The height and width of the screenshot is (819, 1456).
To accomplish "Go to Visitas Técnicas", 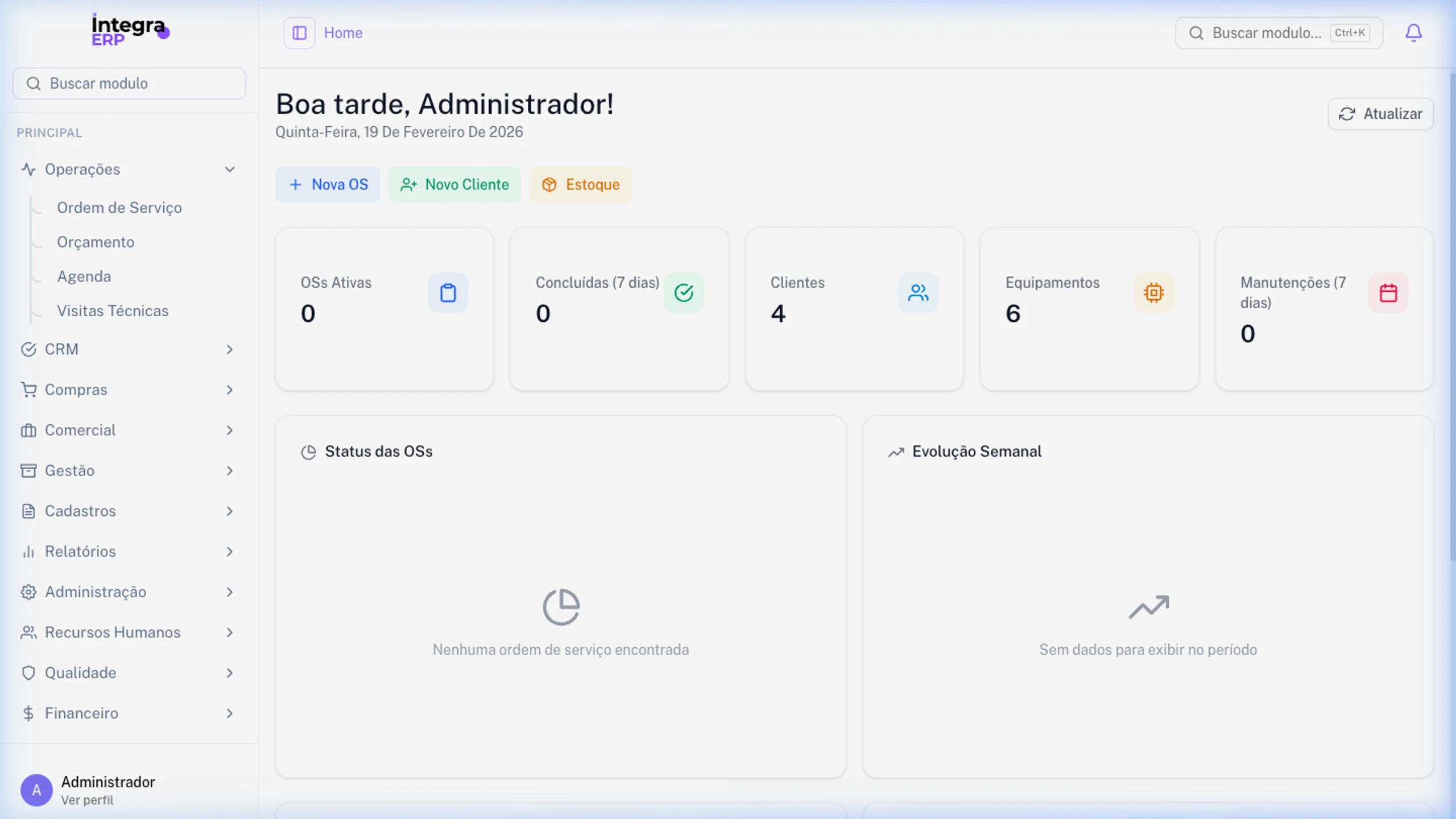I will pos(113,311).
